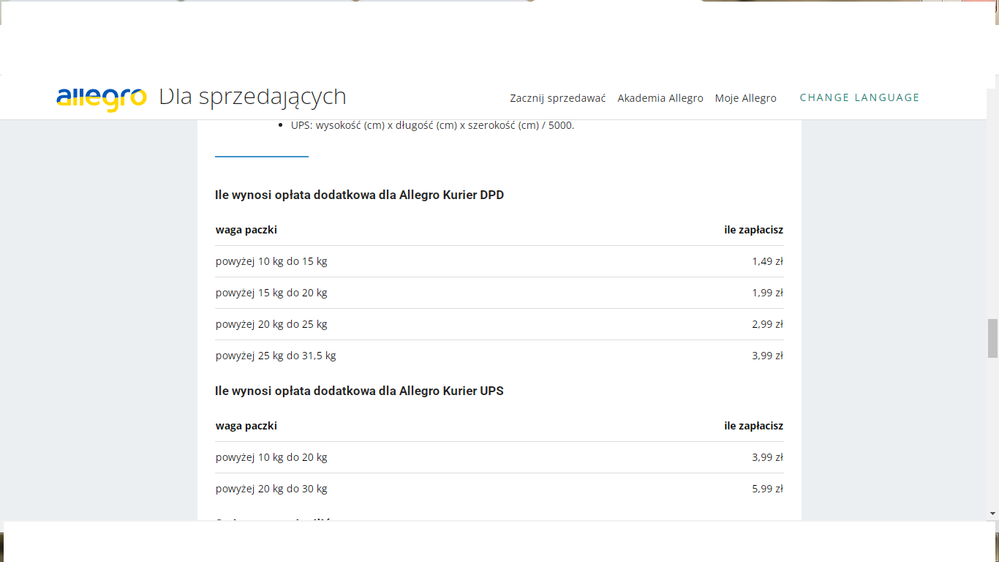This screenshot has width=999, height=562.
Task: Open the Zacznij sprzedawać menu item
Action: (x=557, y=98)
